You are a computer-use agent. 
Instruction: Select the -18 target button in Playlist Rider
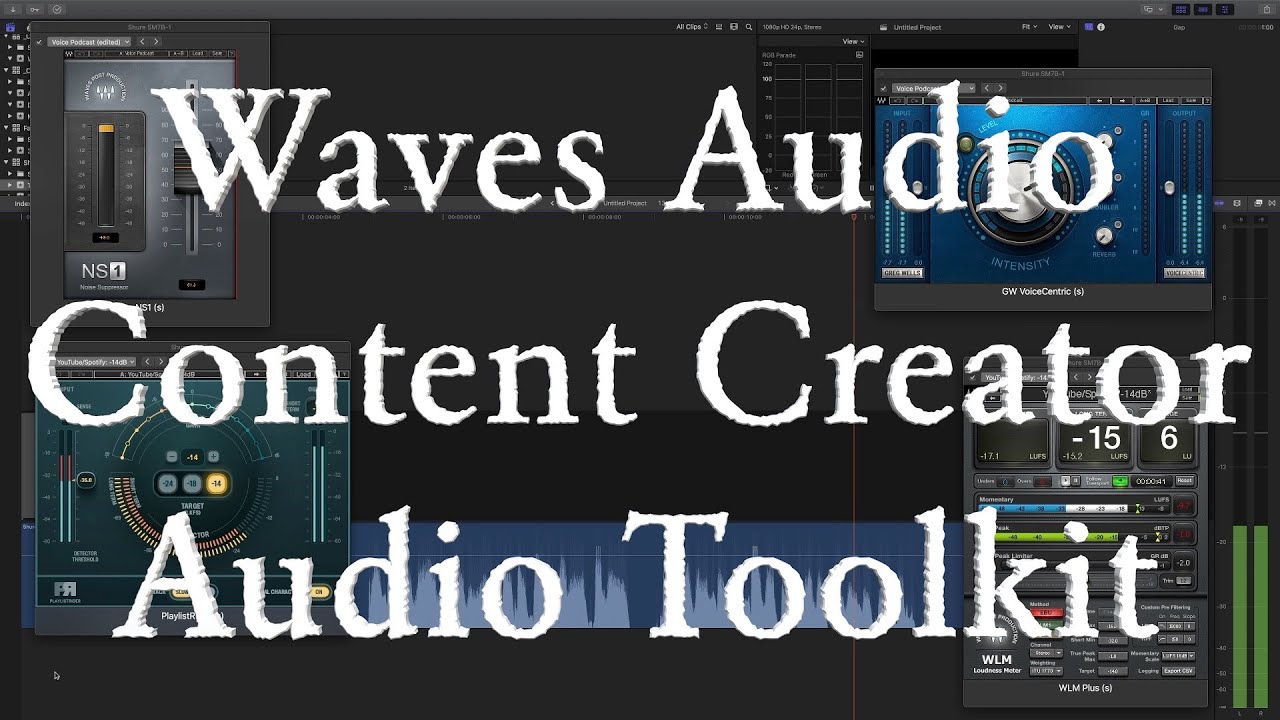click(x=192, y=484)
